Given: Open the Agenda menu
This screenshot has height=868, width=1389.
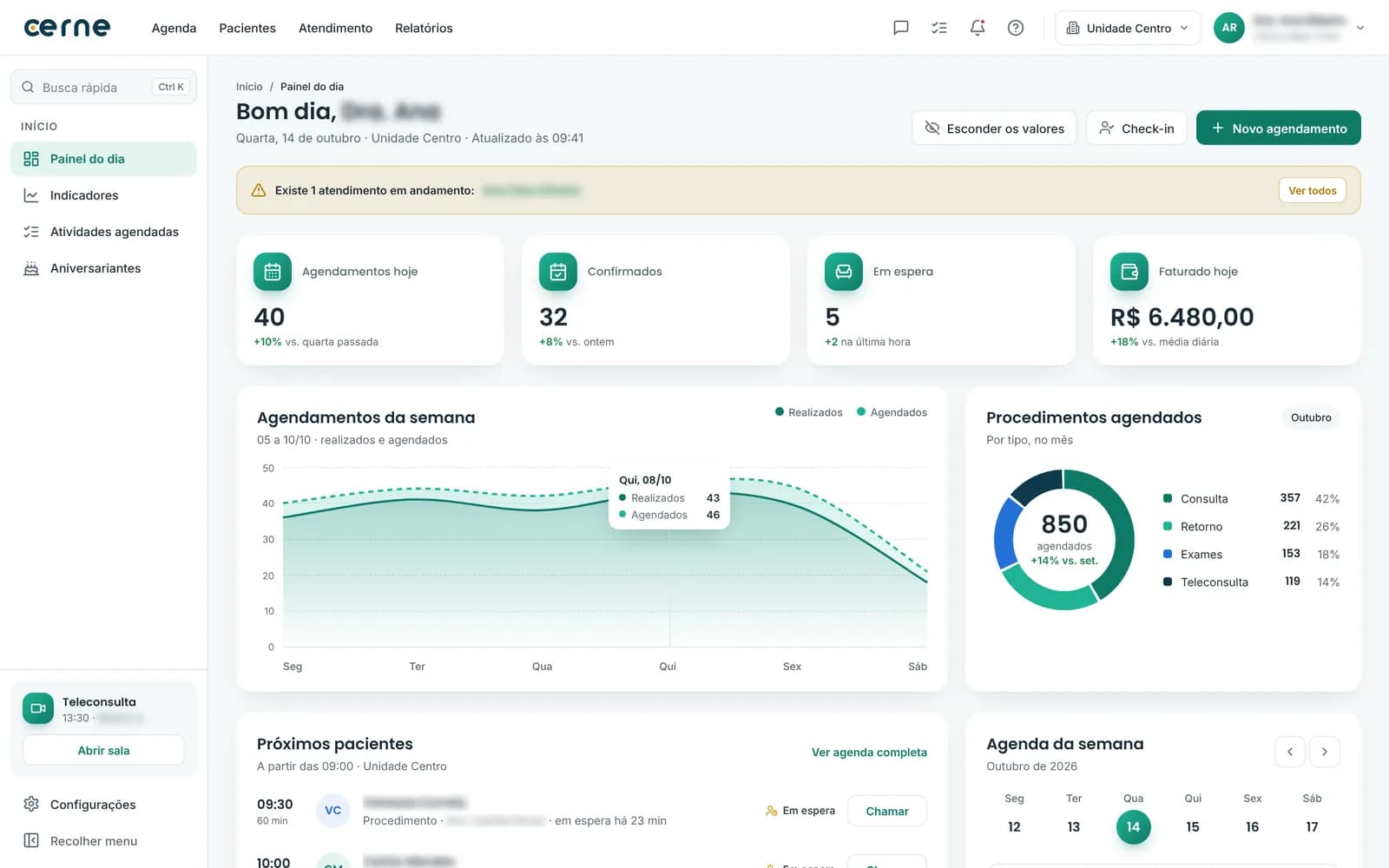Looking at the screenshot, I should (174, 28).
